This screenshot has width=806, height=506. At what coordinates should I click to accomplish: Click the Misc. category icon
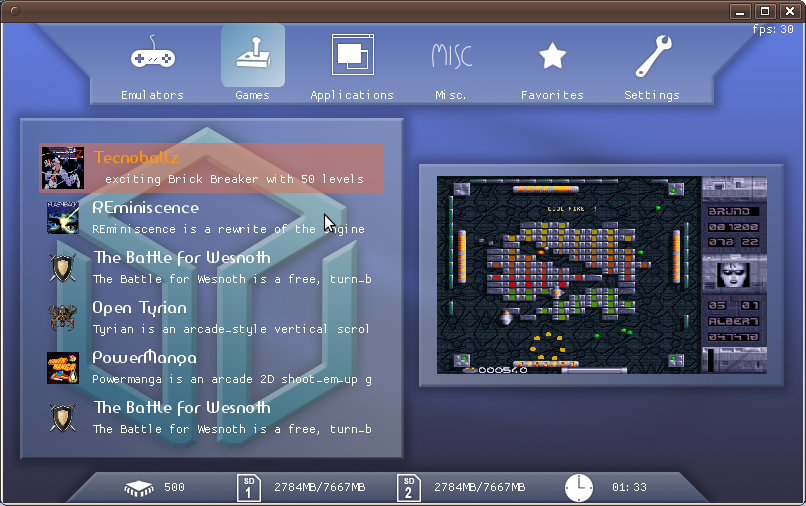[x=451, y=55]
